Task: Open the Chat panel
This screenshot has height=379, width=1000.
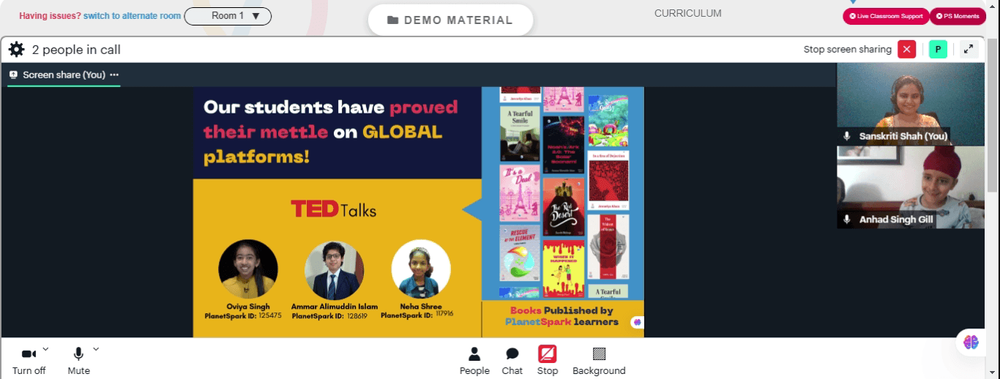Action: (512, 360)
